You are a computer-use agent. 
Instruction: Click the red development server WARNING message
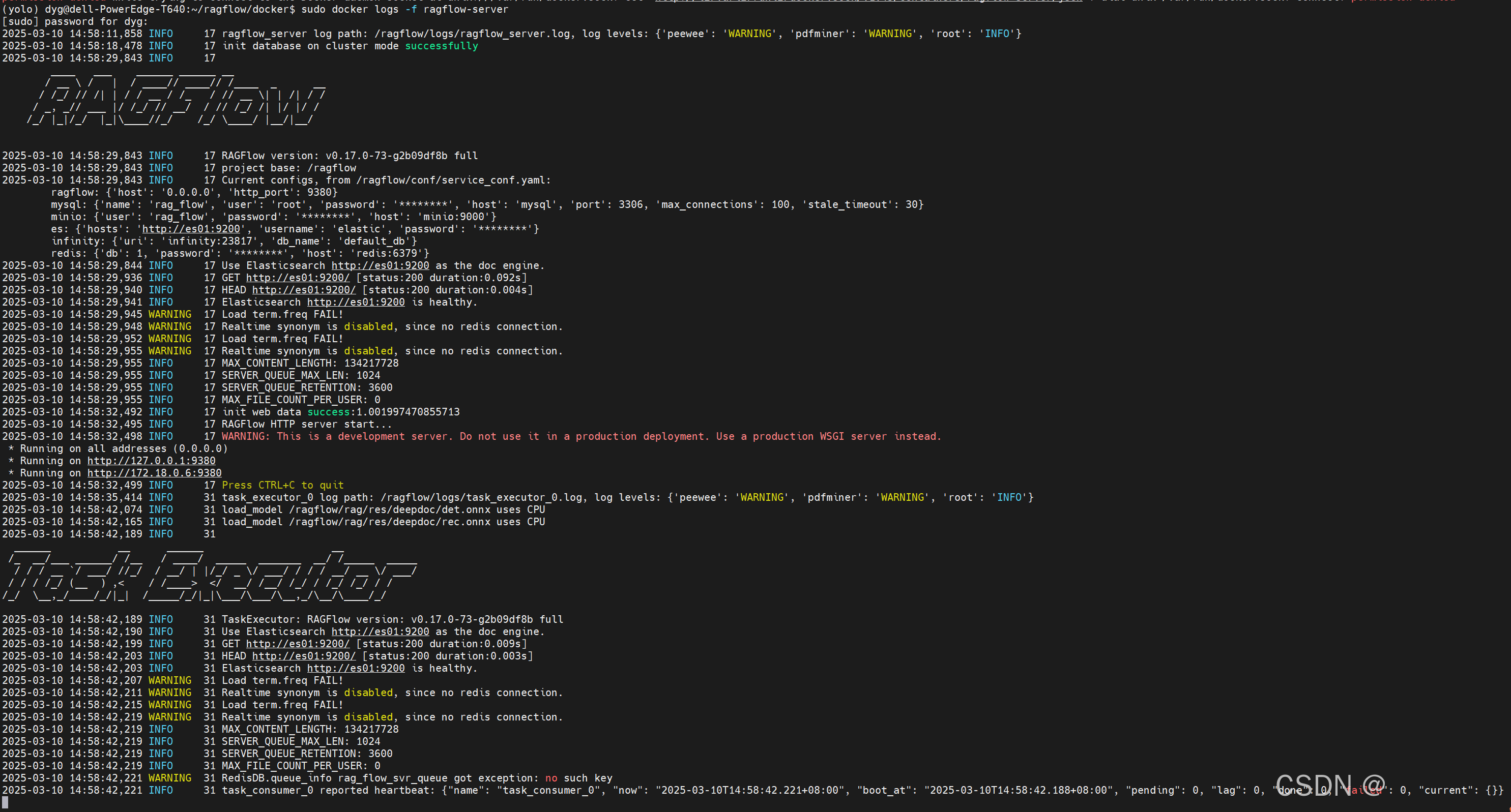pyautogui.click(x=580, y=437)
